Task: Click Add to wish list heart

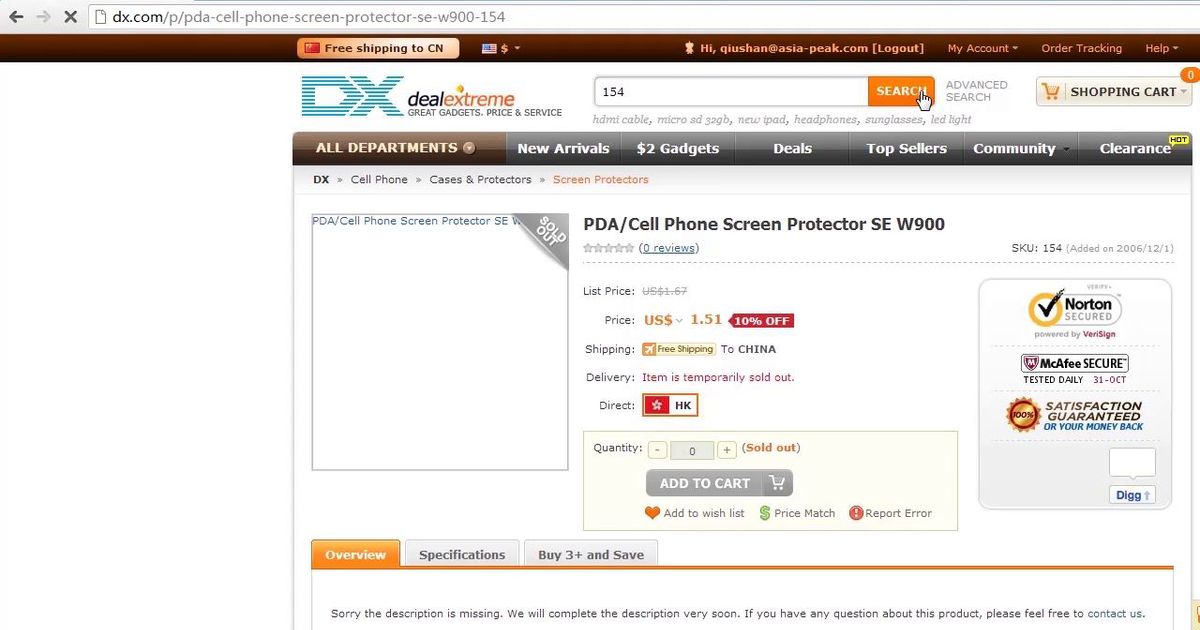Action: tap(652, 513)
